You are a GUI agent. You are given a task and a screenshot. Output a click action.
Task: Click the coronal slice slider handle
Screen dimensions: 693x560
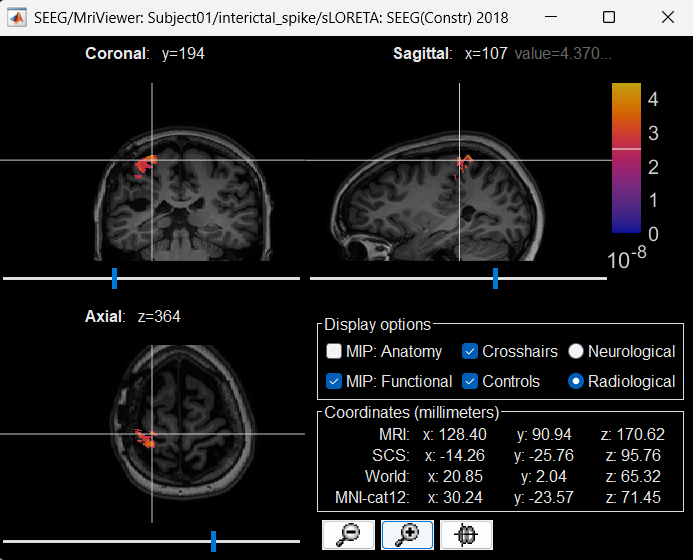coord(114,277)
